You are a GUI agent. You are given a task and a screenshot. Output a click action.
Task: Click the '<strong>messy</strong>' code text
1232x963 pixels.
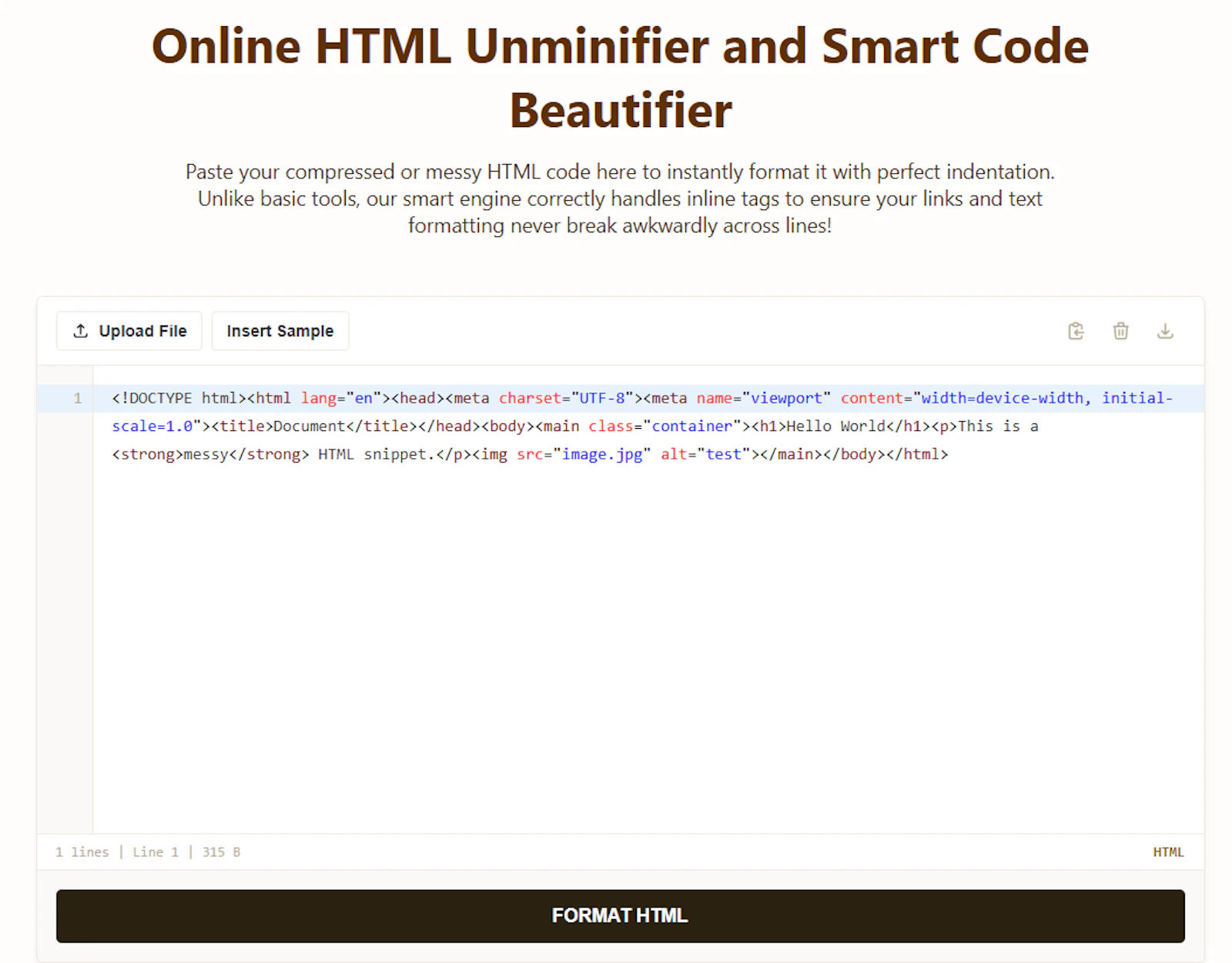coord(211,454)
